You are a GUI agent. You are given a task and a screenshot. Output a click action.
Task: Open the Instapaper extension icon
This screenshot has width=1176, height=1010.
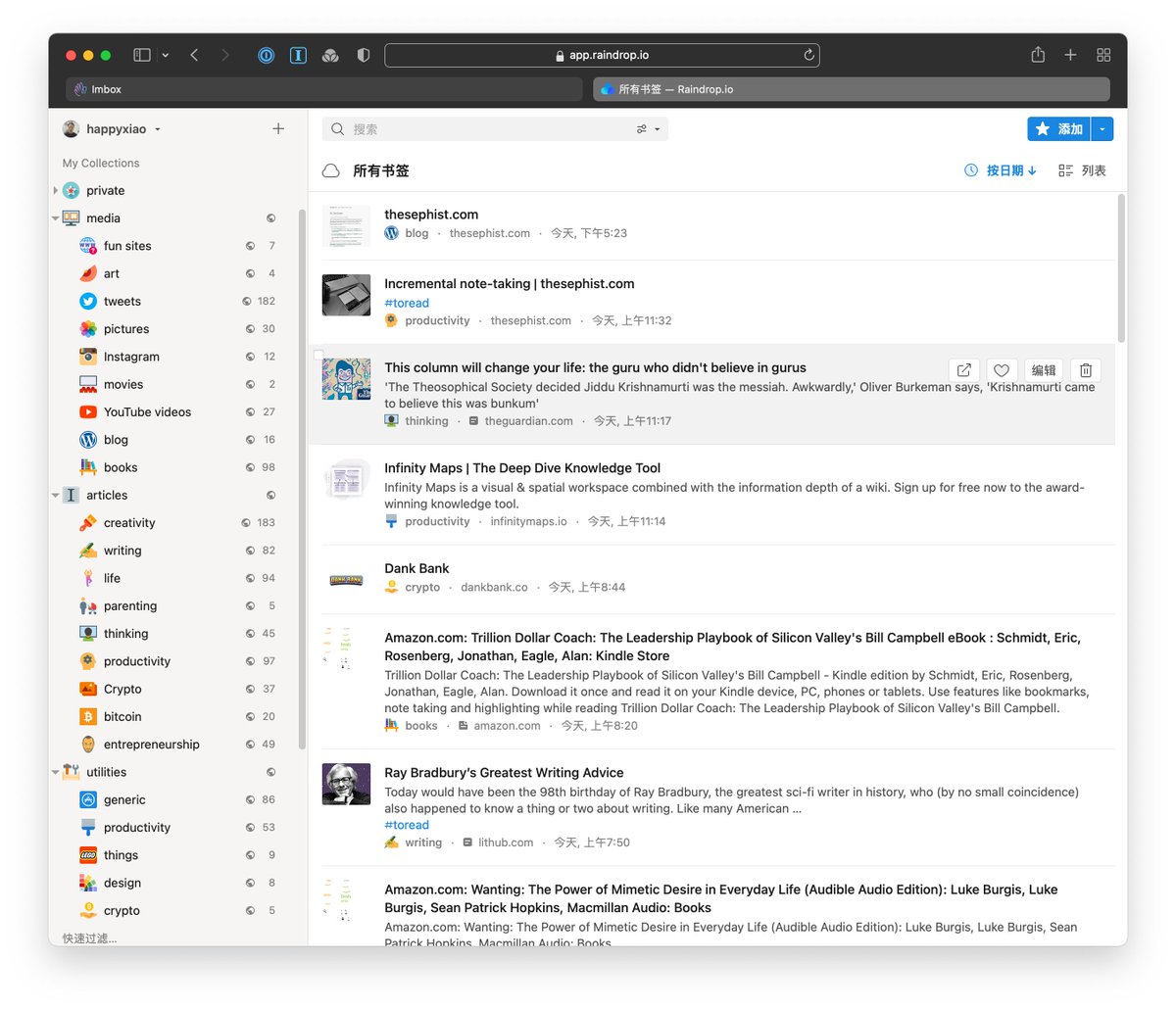pos(298,55)
